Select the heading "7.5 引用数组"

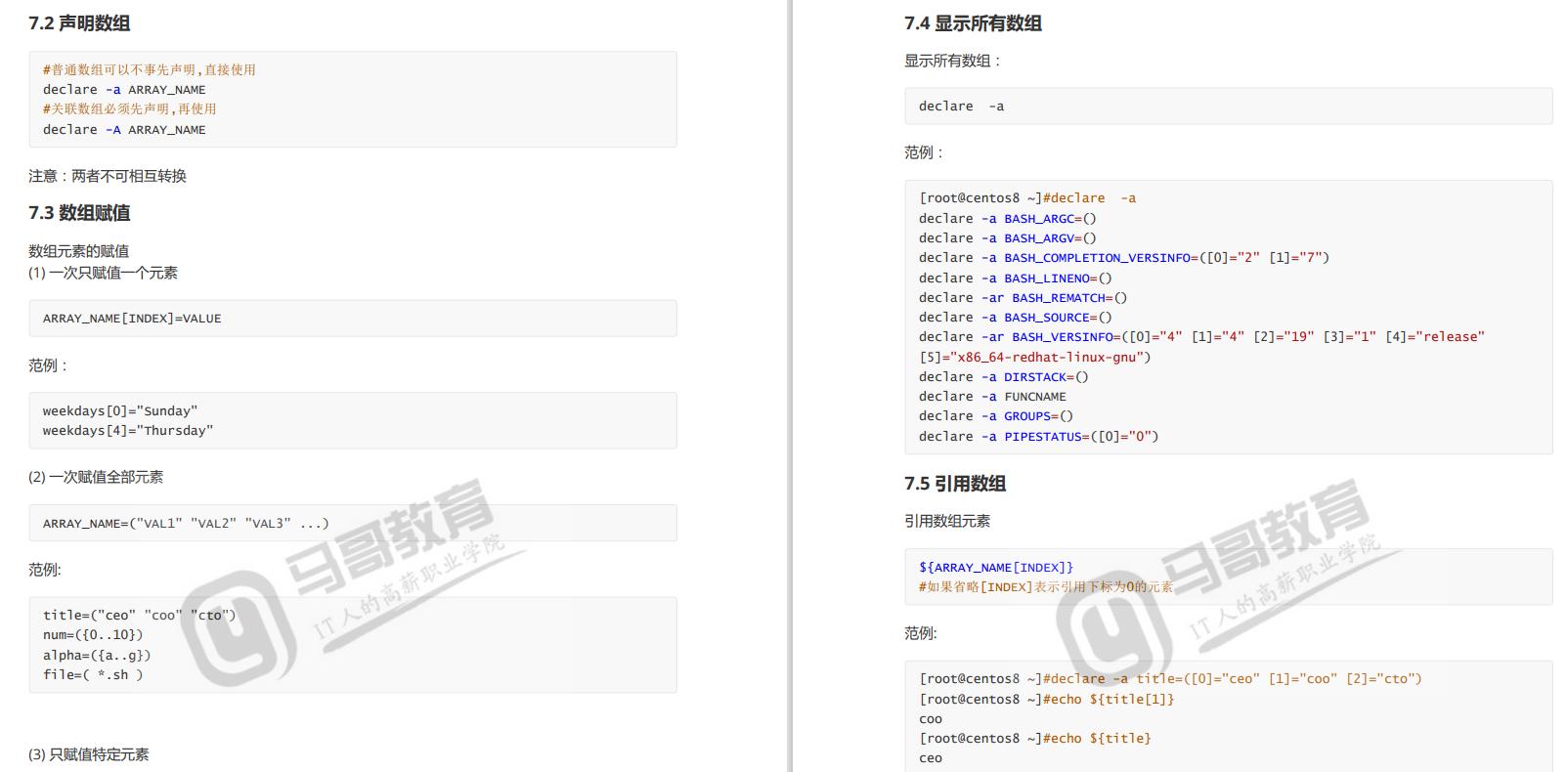pyautogui.click(x=955, y=484)
